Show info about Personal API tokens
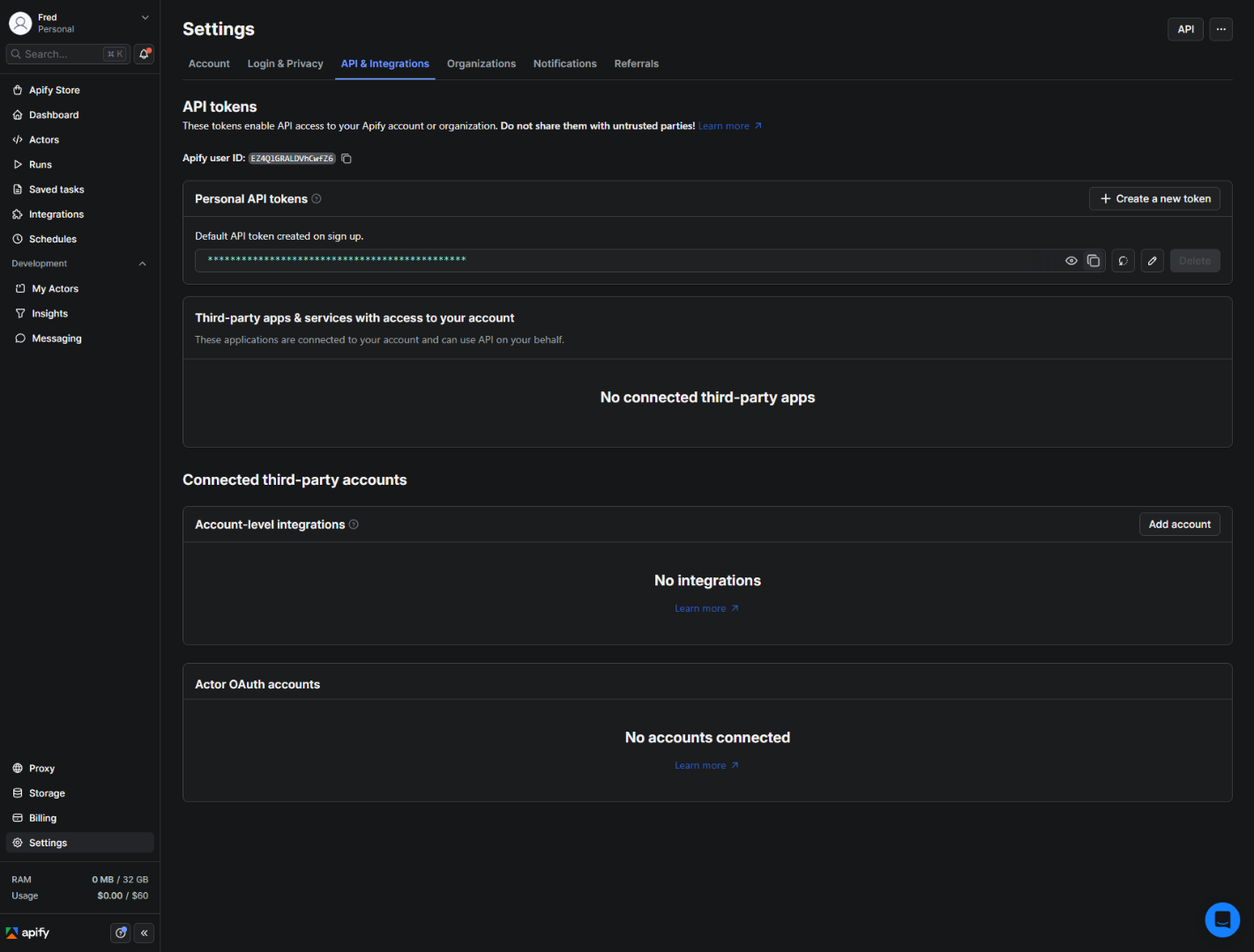Viewport: 1254px width, 952px height. [x=317, y=199]
